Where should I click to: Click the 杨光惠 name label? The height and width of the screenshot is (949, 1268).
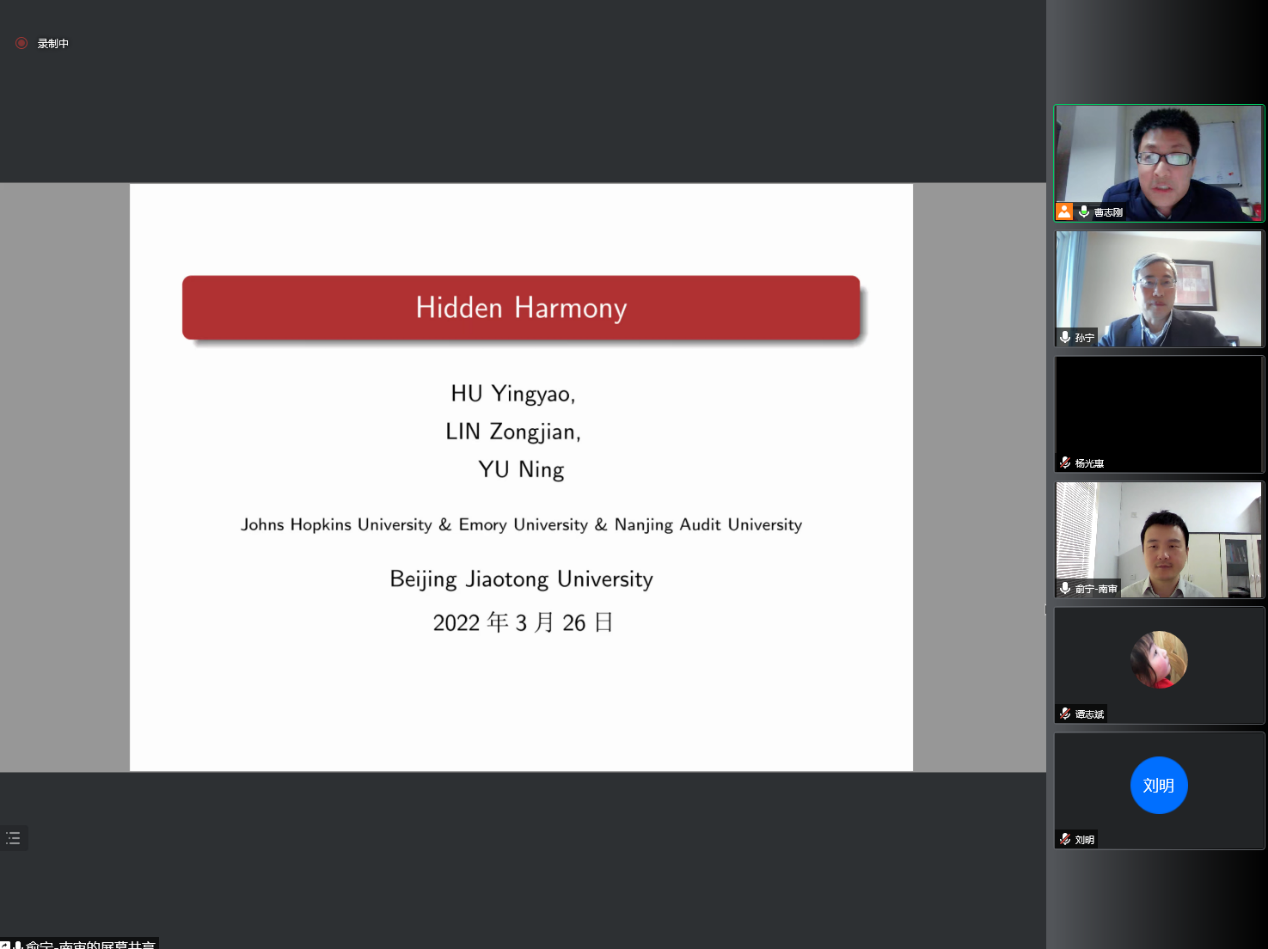click(1090, 463)
